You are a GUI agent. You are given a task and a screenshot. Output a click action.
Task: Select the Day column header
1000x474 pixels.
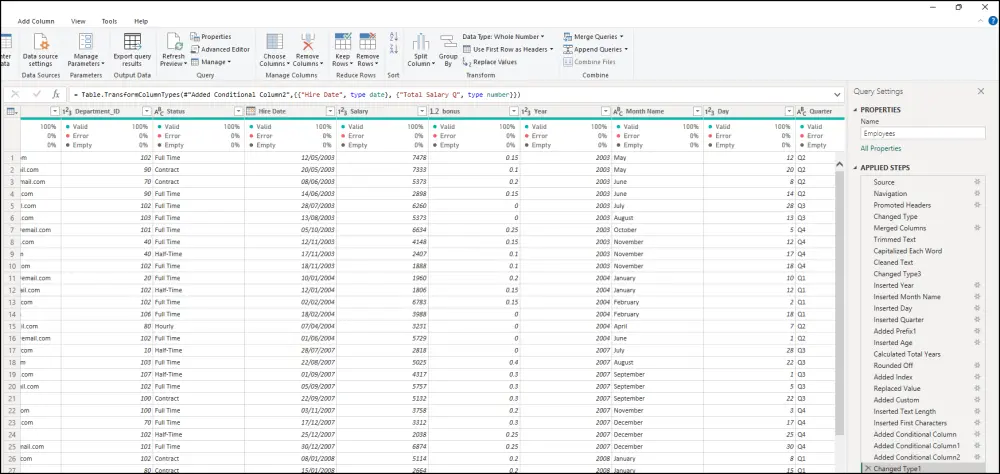click(749, 111)
